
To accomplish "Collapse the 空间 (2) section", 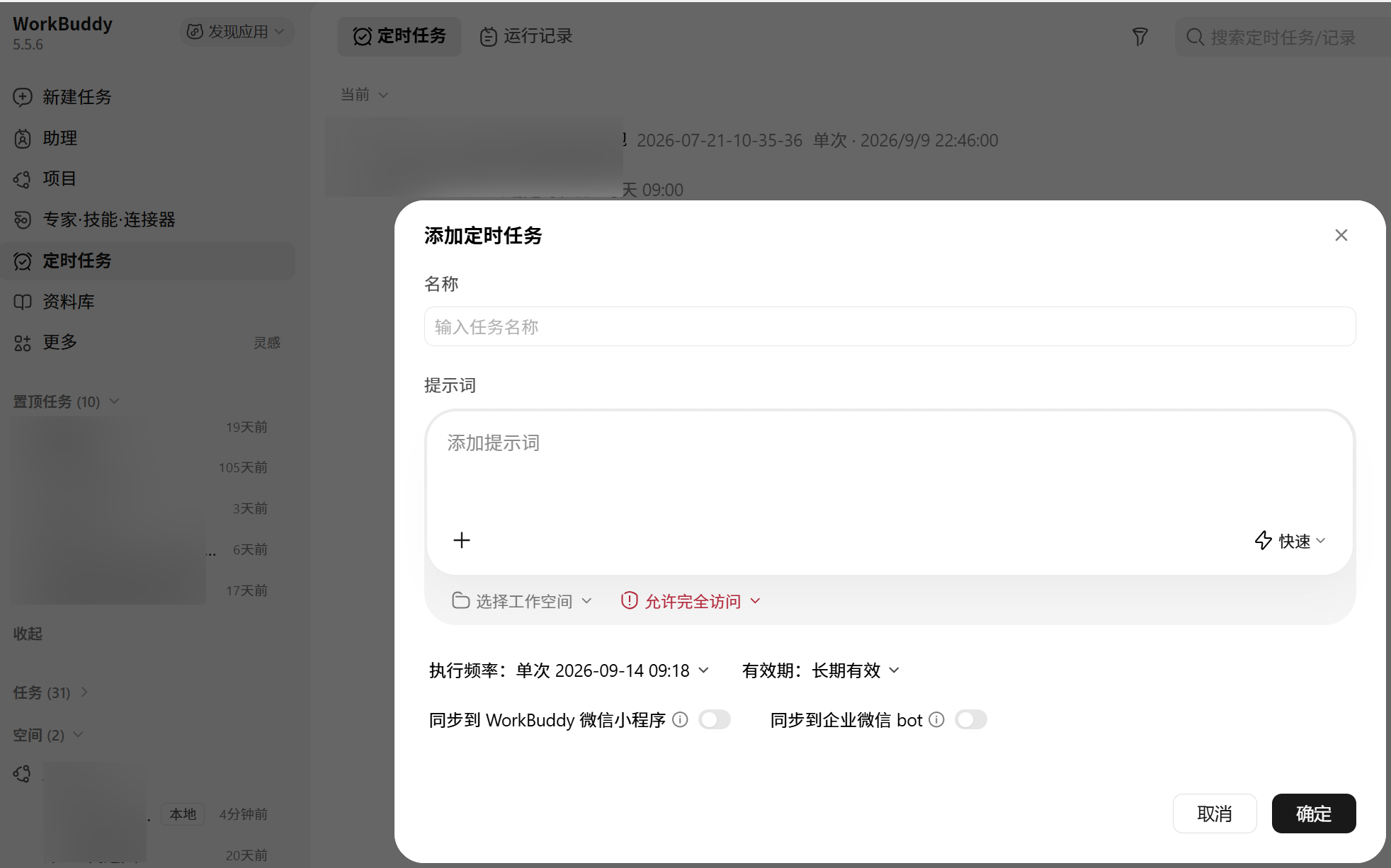I will 48,735.
